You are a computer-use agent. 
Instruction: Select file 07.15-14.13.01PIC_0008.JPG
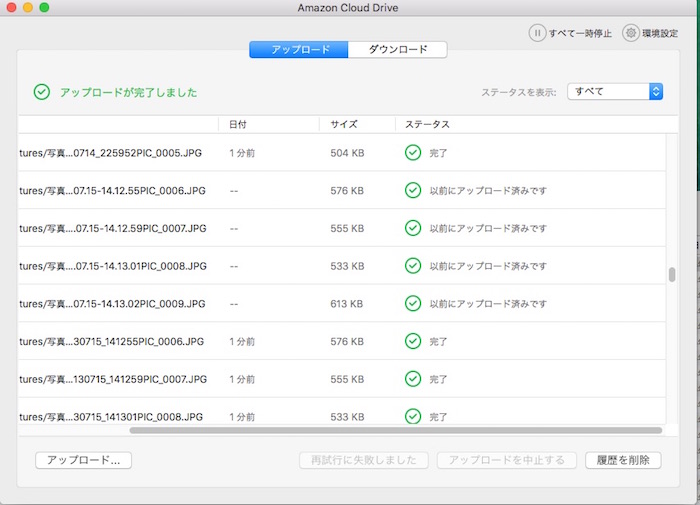tap(112, 266)
